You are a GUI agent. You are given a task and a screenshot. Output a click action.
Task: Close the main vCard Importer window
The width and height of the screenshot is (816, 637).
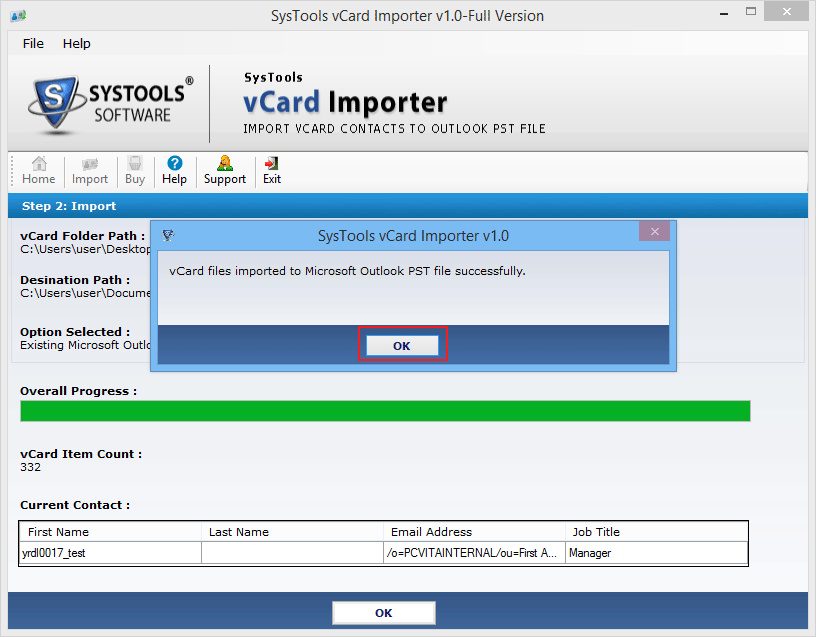[x=786, y=11]
